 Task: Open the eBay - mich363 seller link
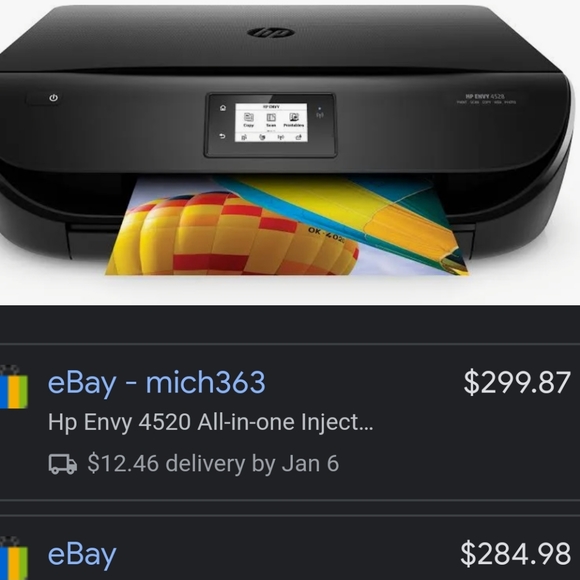coord(156,382)
